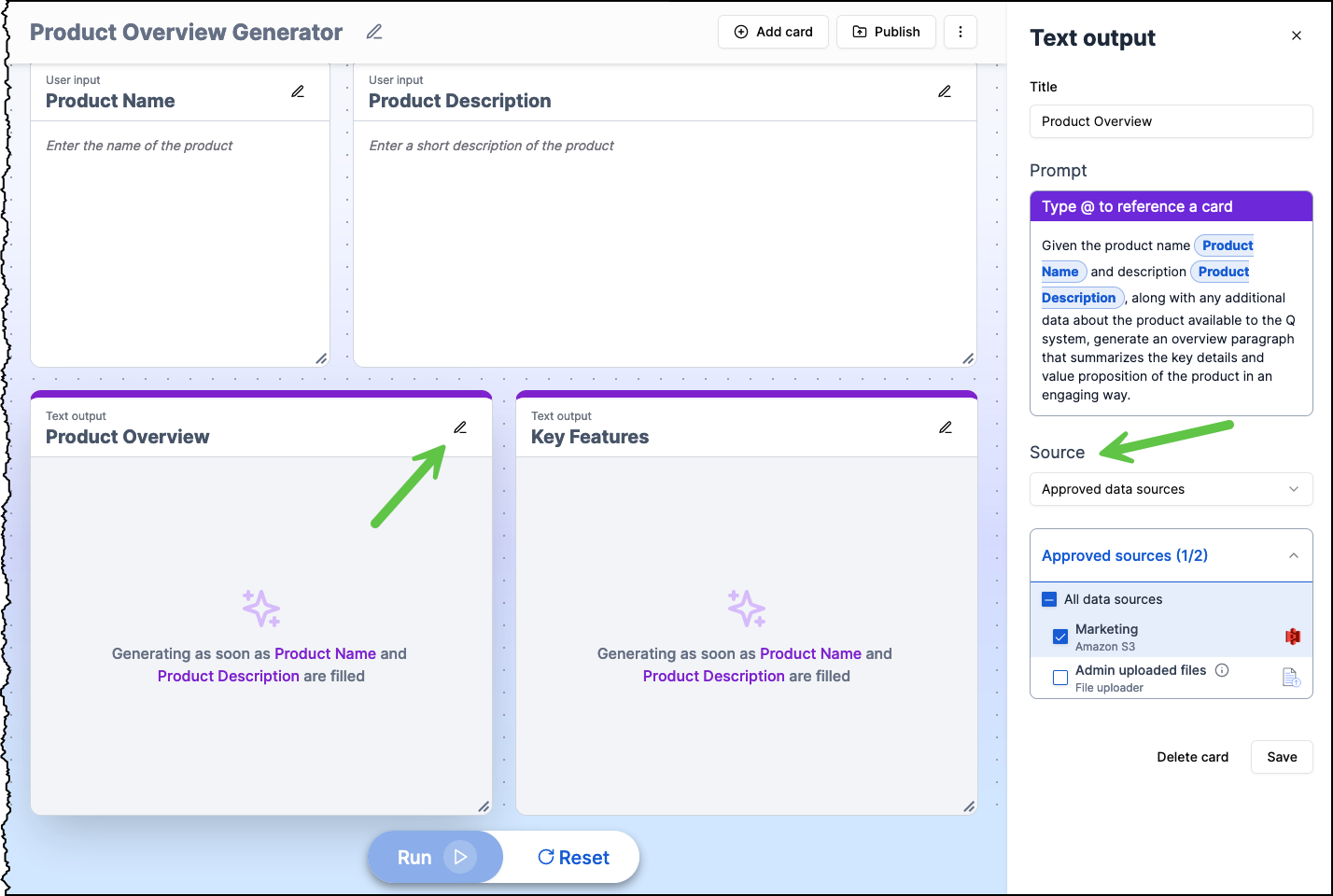Save the Text output settings
Screen dimensions: 1333x896
click(1282, 757)
